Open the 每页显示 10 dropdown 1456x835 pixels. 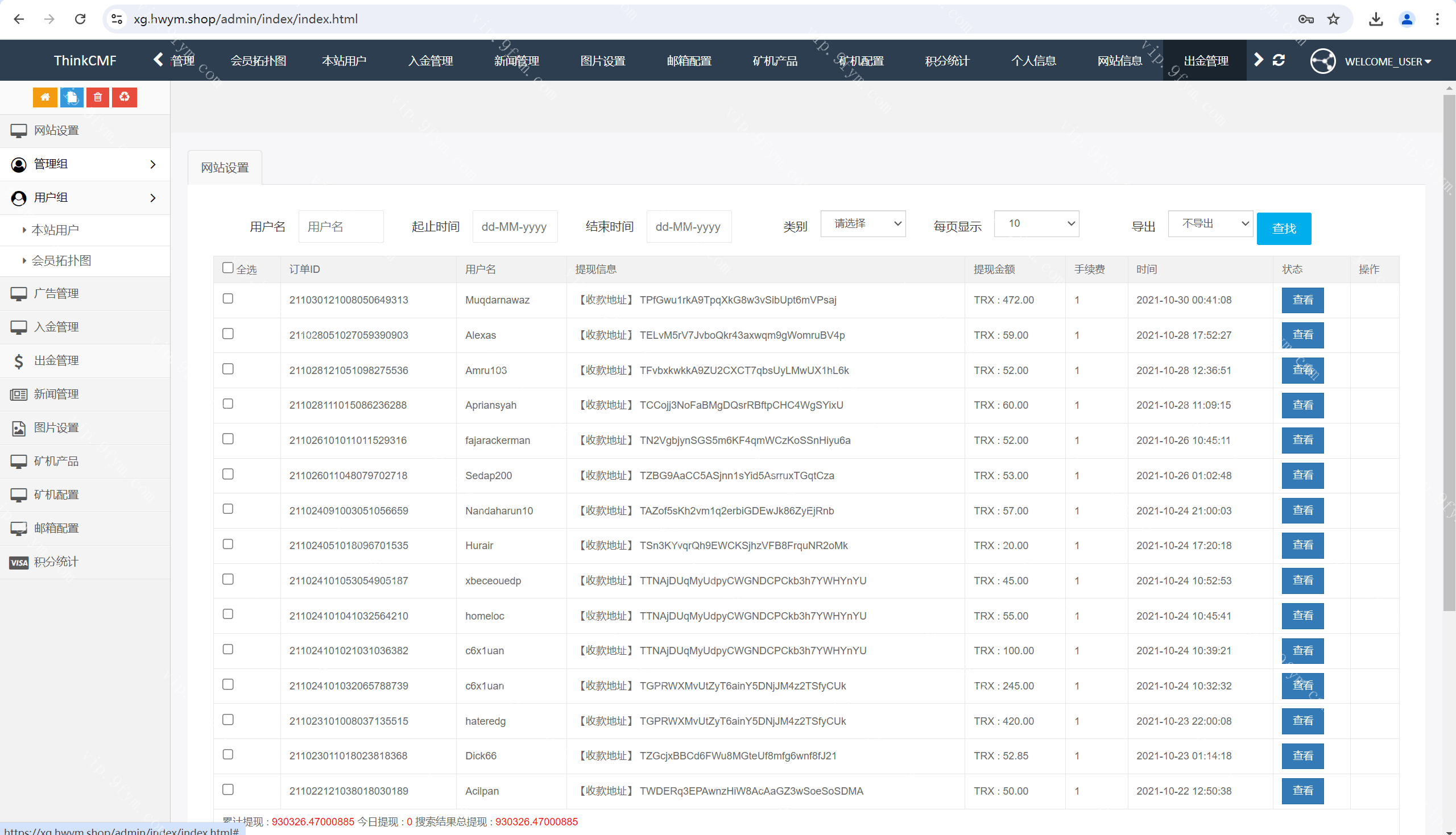1036,223
